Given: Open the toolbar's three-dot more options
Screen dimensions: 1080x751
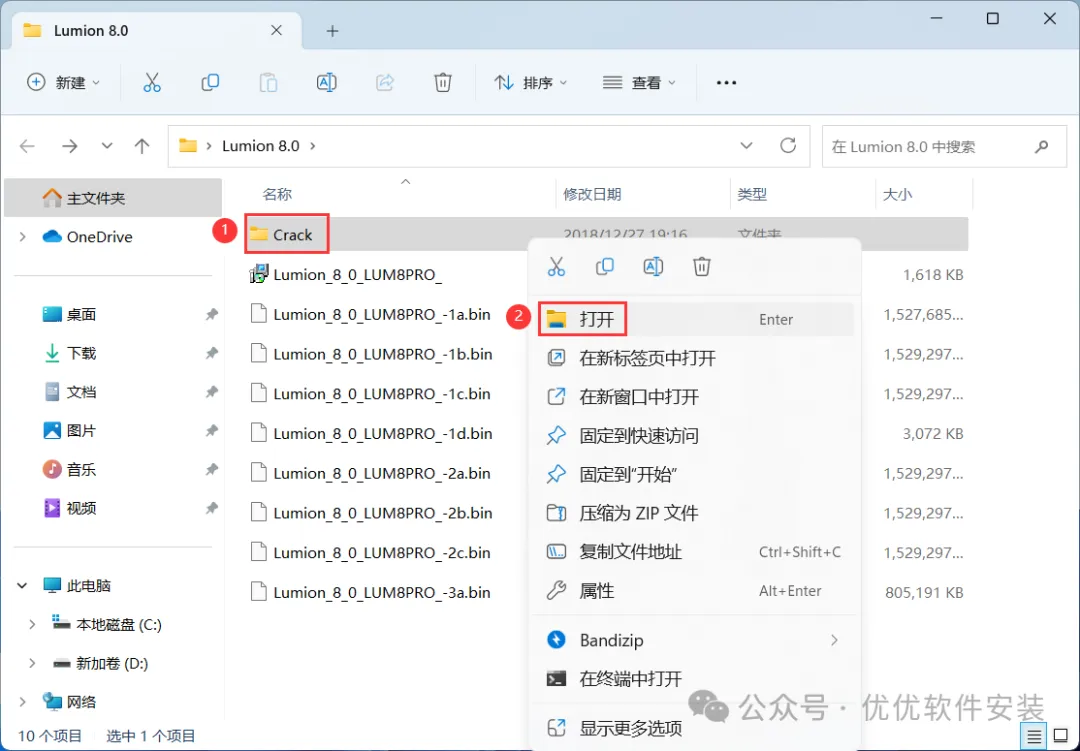Looking at the screenshot, I should click(x=726, y=83).
